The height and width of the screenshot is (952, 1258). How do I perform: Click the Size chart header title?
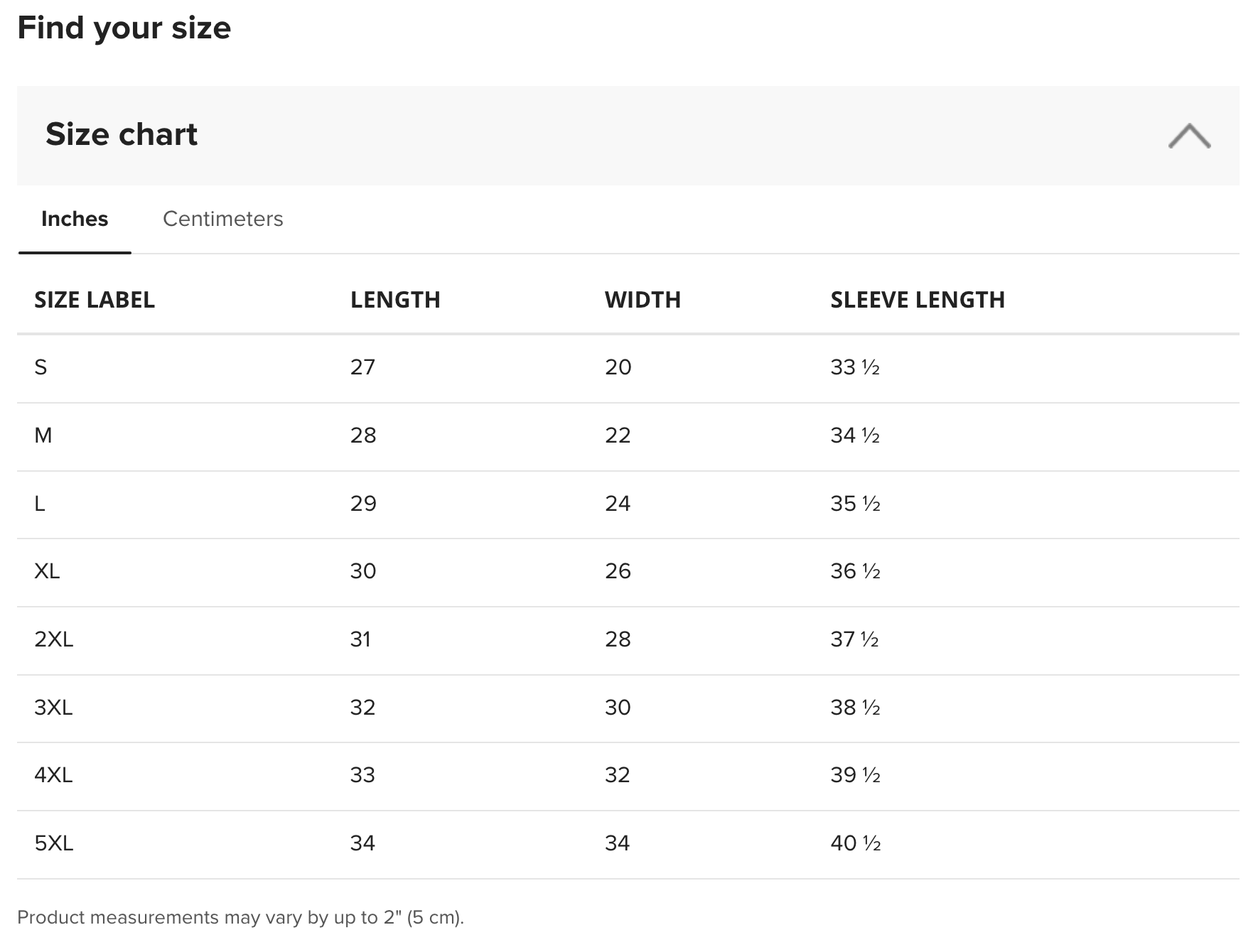tap(122, 134)
